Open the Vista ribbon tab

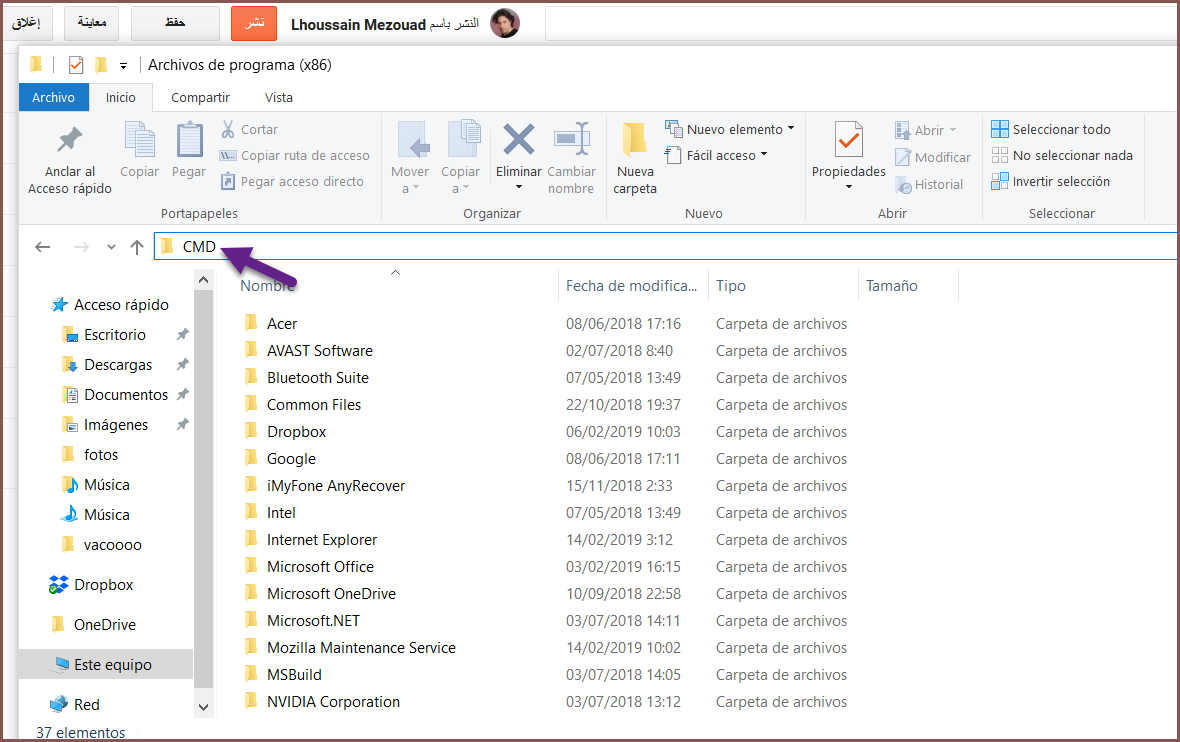click(278, 97)
